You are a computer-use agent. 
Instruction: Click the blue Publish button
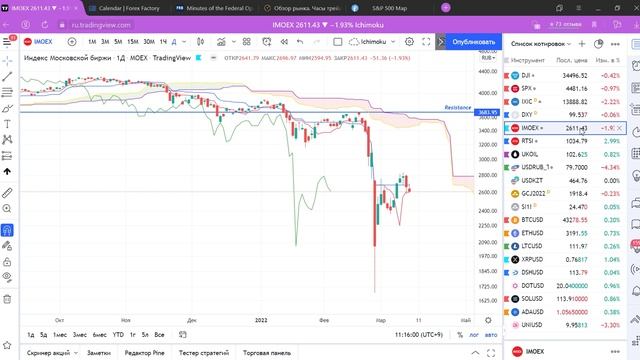[473, 42]
